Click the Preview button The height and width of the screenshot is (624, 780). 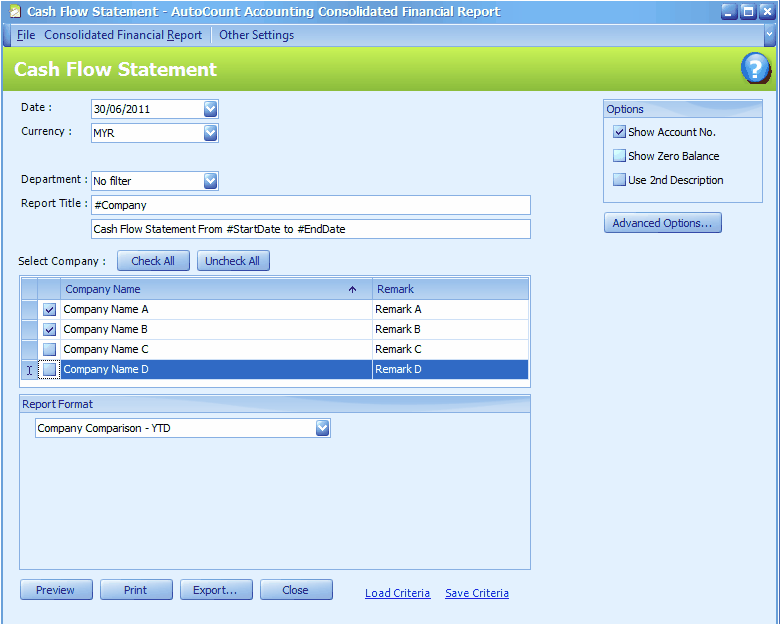(56, 590)
